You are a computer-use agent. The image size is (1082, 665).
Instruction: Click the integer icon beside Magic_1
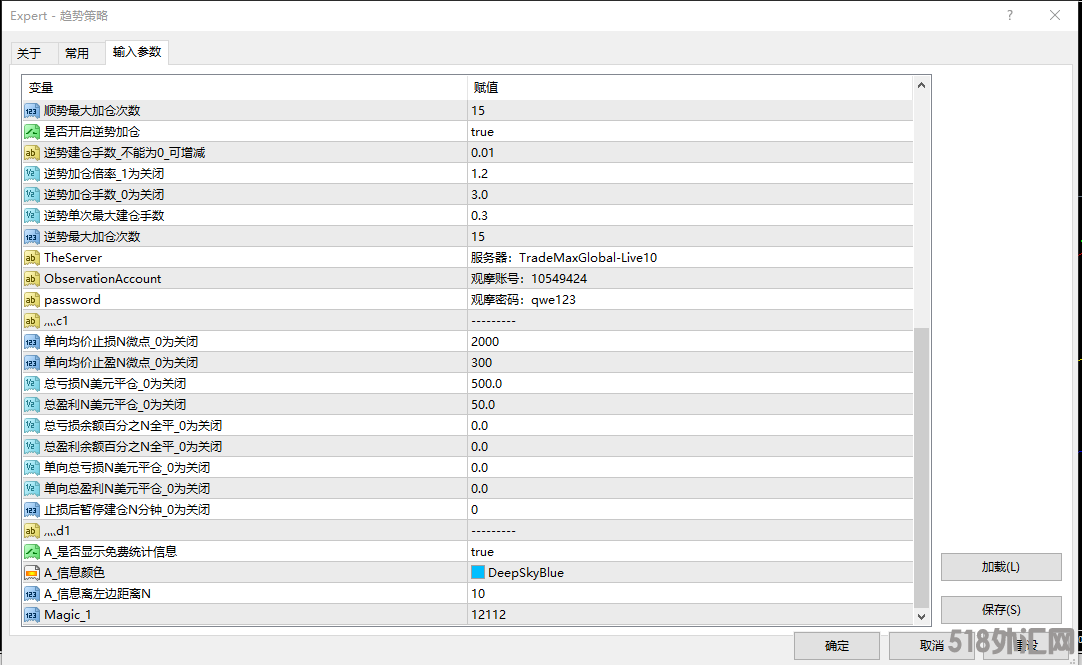coord(31,615)
